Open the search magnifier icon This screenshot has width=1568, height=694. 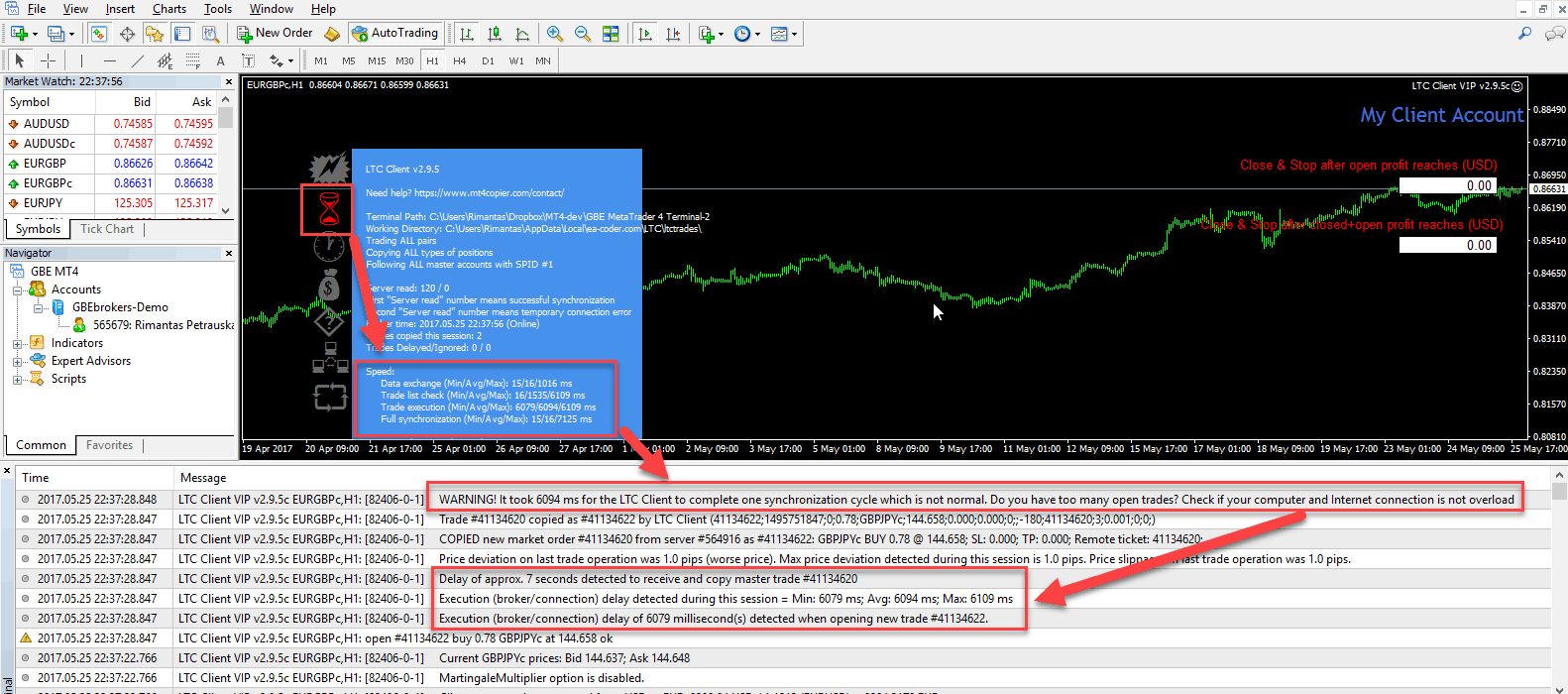1524,34
